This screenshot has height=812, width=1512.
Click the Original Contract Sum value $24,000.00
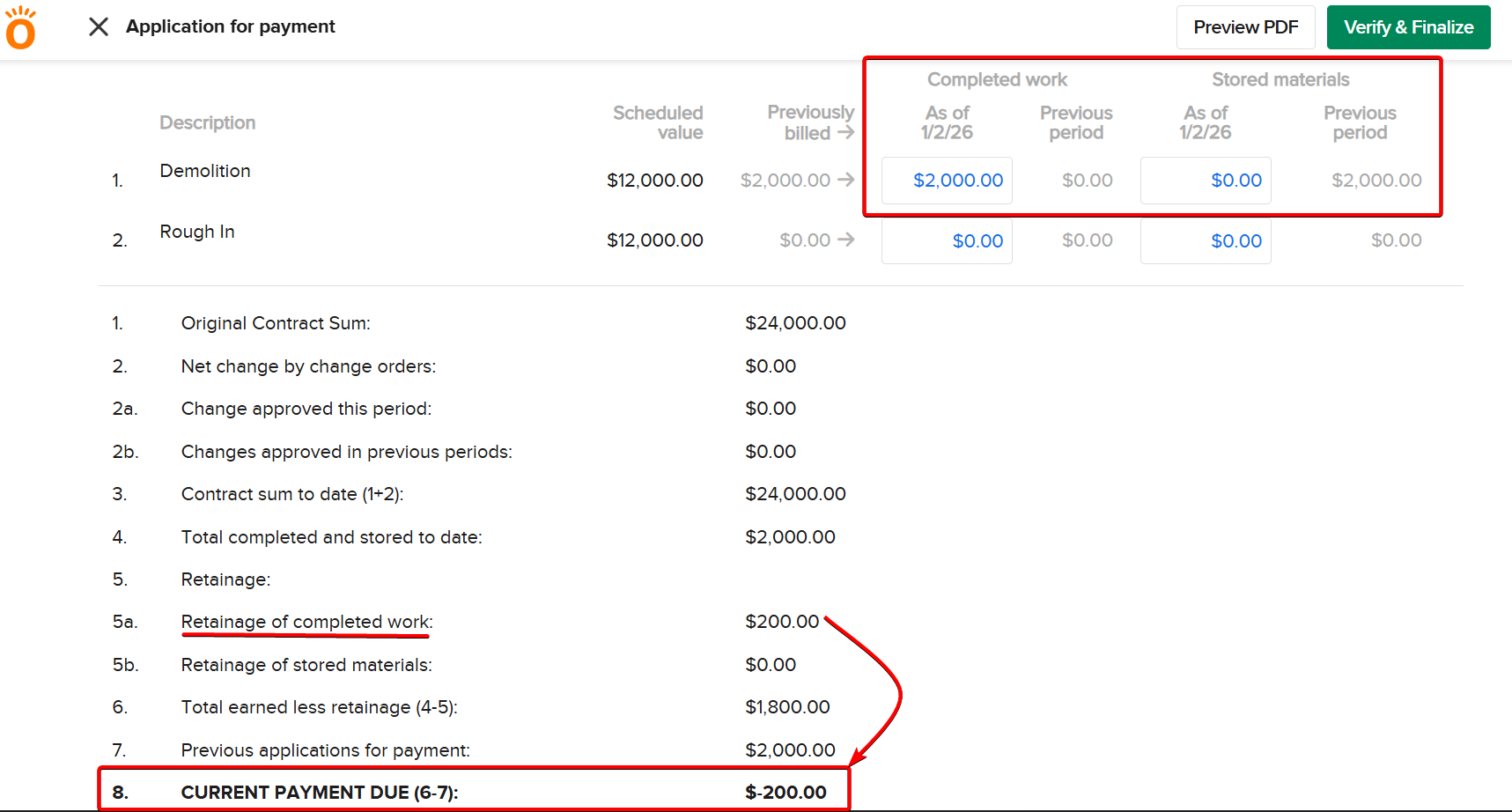[x=795, y=323]
